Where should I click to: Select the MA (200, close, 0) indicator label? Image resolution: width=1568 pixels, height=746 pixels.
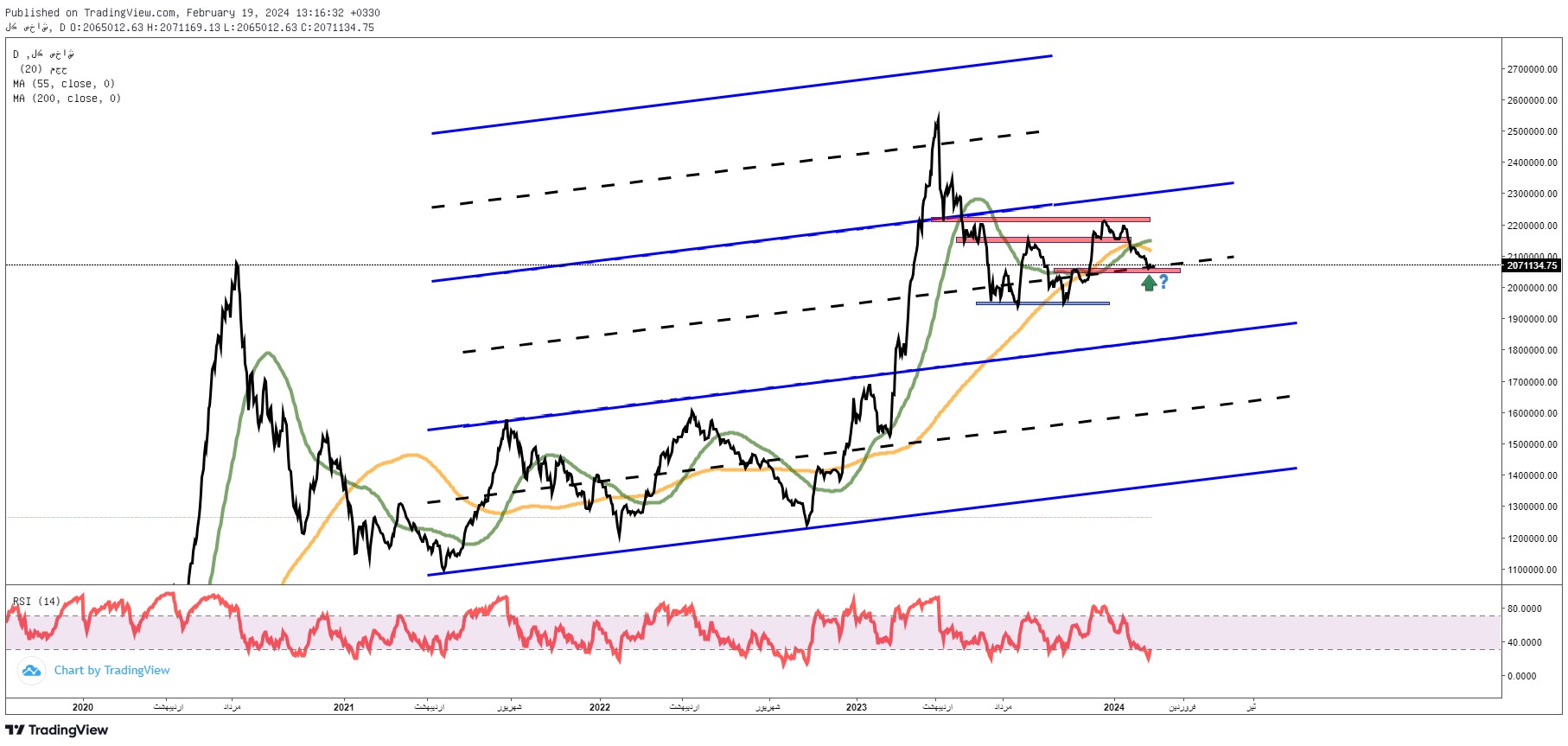click(x=67, y=99)
